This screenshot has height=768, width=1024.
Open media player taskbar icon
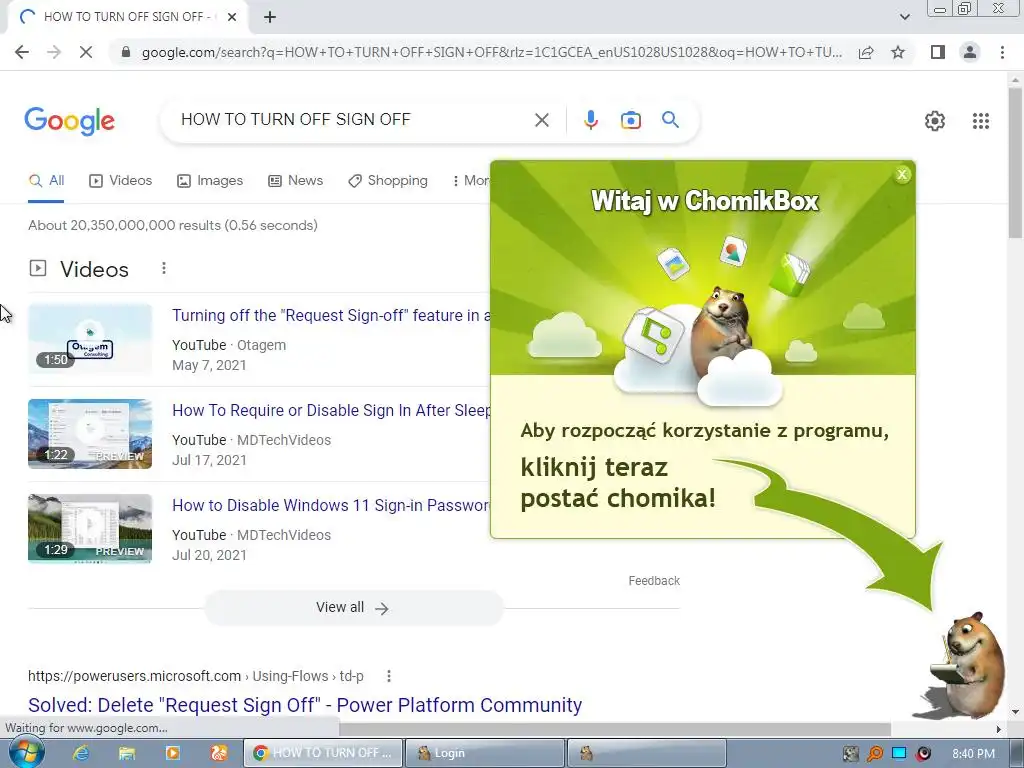click(172, 753)
